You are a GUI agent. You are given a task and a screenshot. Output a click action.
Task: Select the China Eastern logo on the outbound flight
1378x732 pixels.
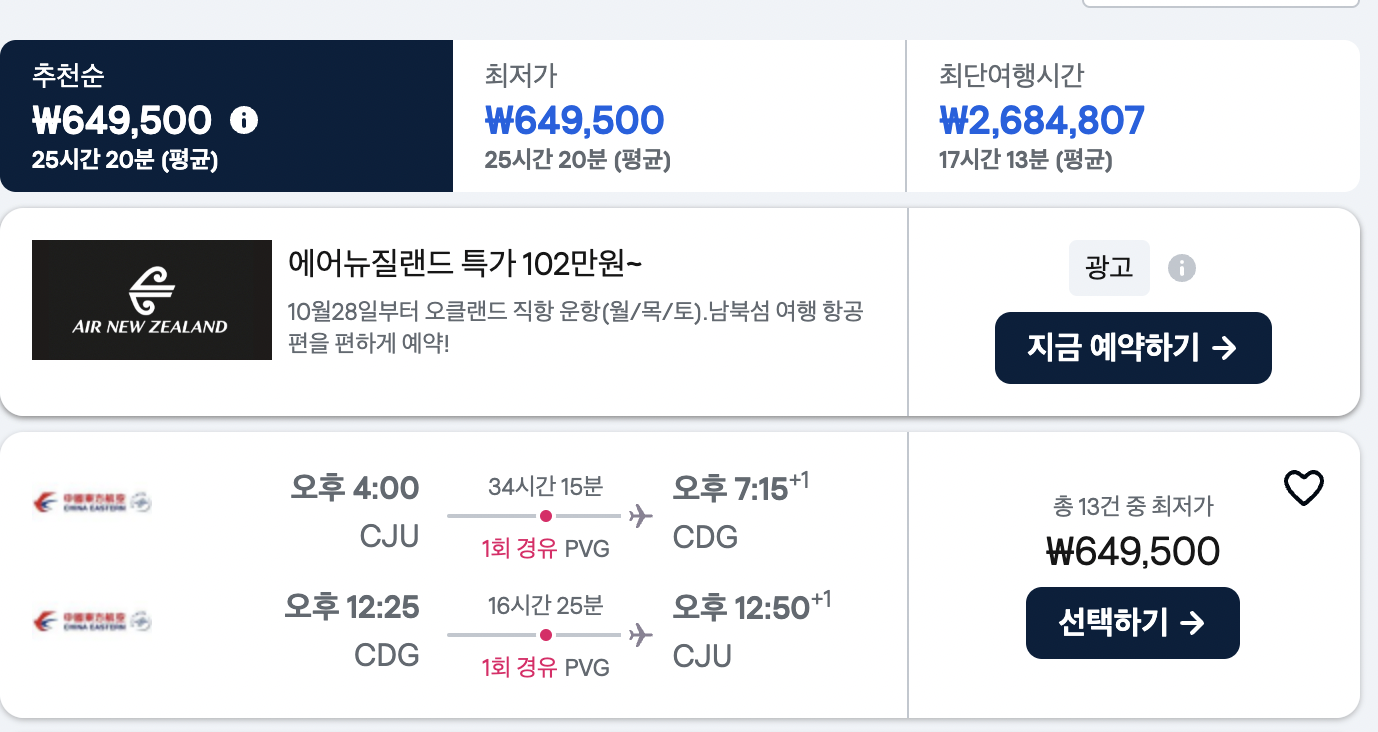(x=91, y=503)
